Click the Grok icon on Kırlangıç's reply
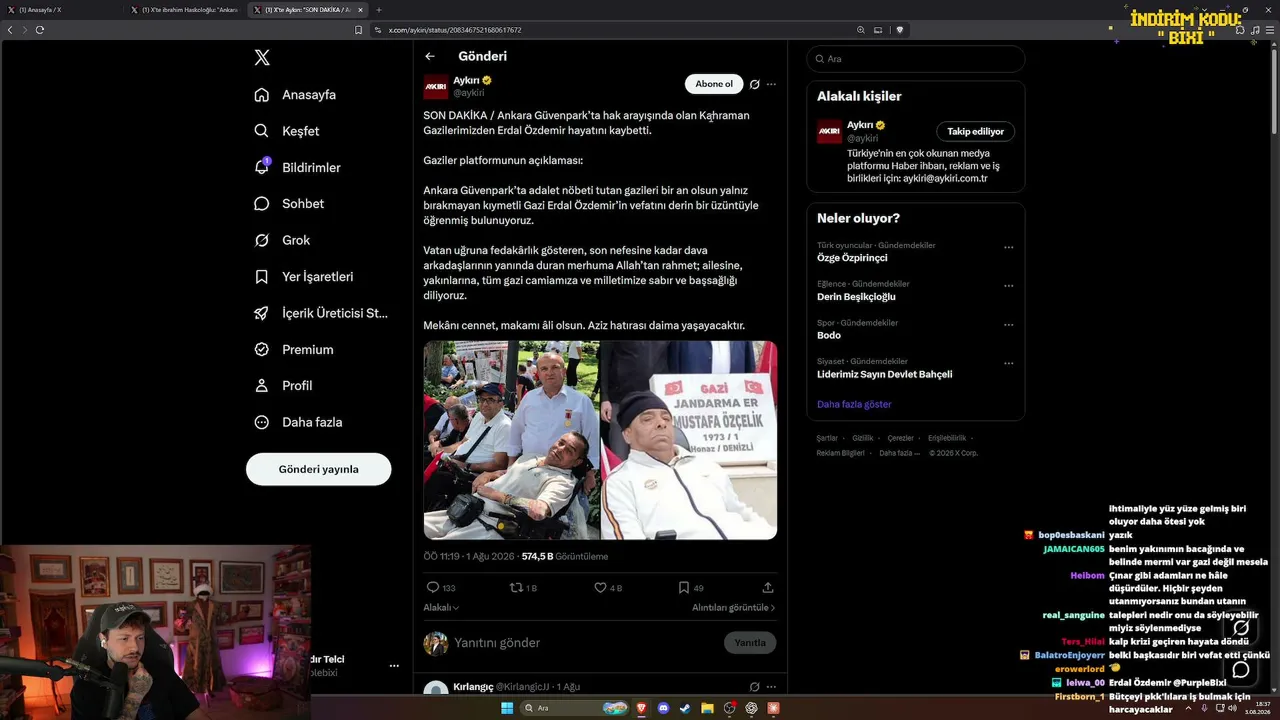1280x720 pixels. pos(755,687)
